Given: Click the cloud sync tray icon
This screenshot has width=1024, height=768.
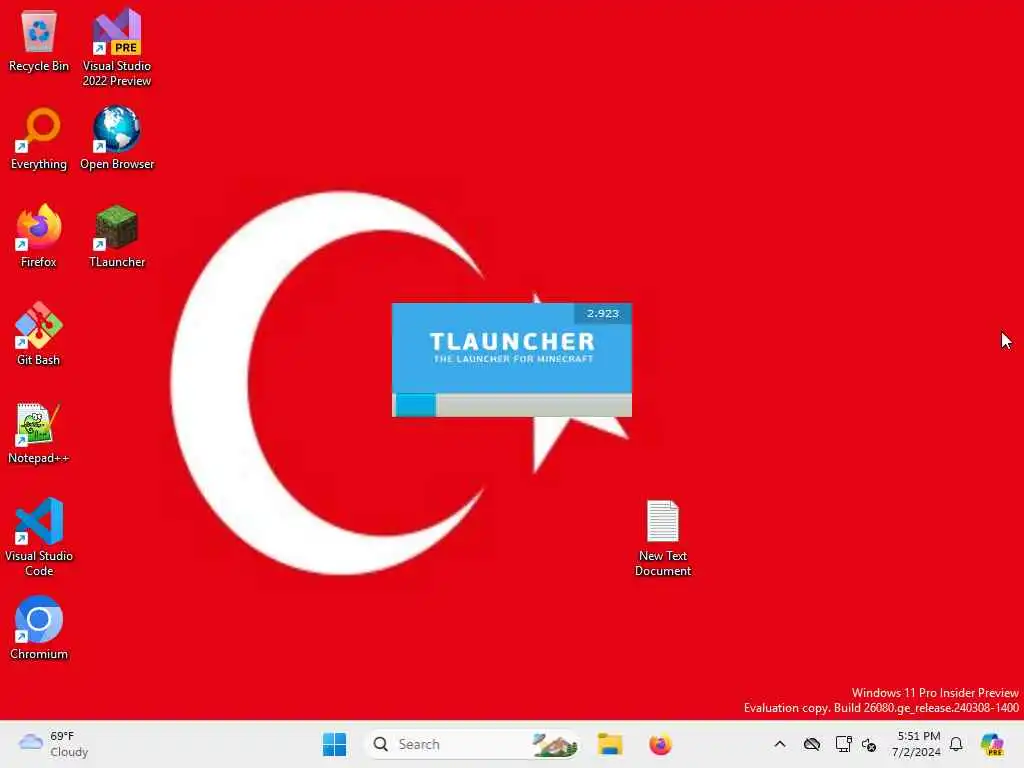Looking at the screenshot, I should point(812,744).
